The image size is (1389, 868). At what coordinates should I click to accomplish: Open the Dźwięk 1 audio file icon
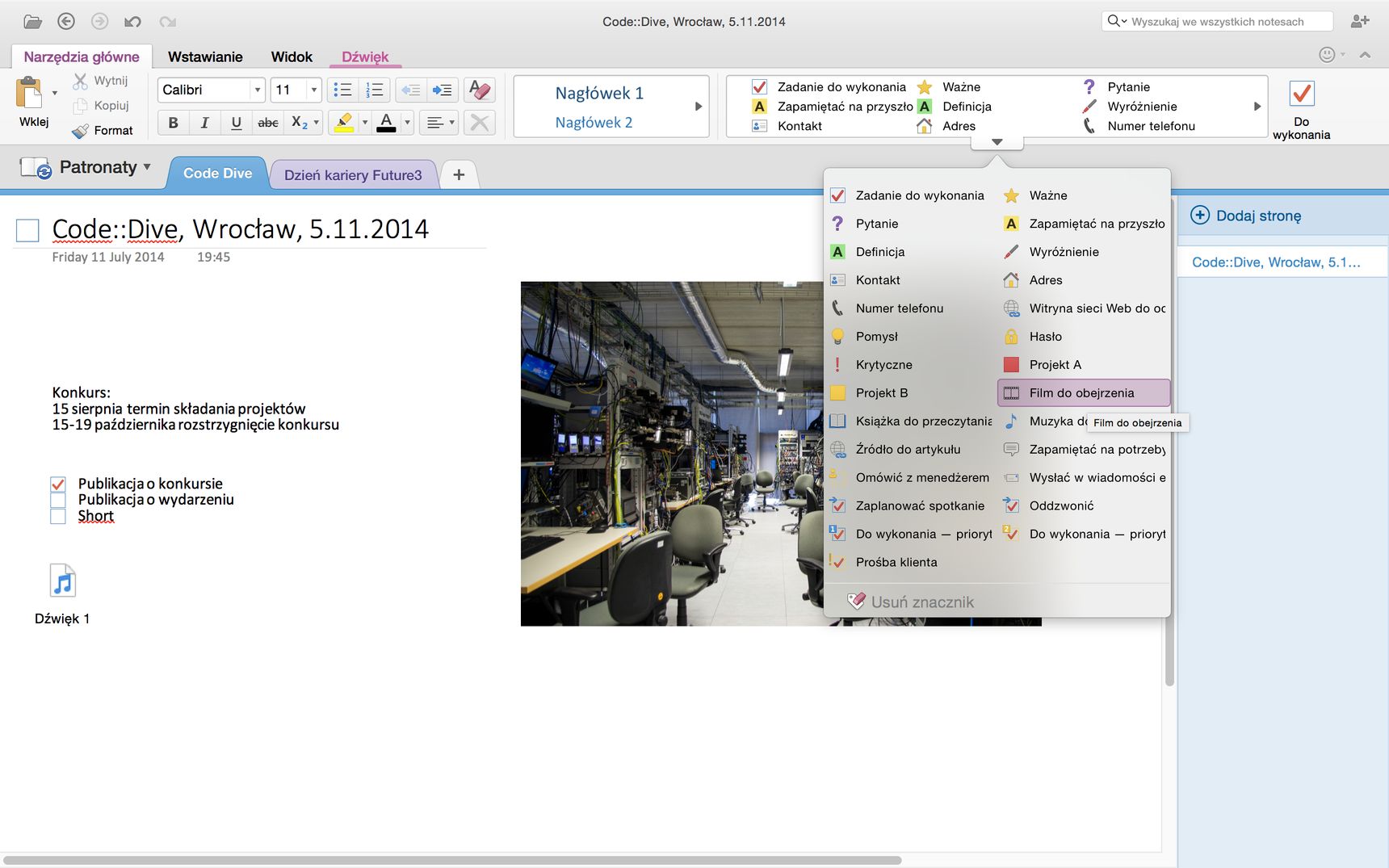pos(63,581)
